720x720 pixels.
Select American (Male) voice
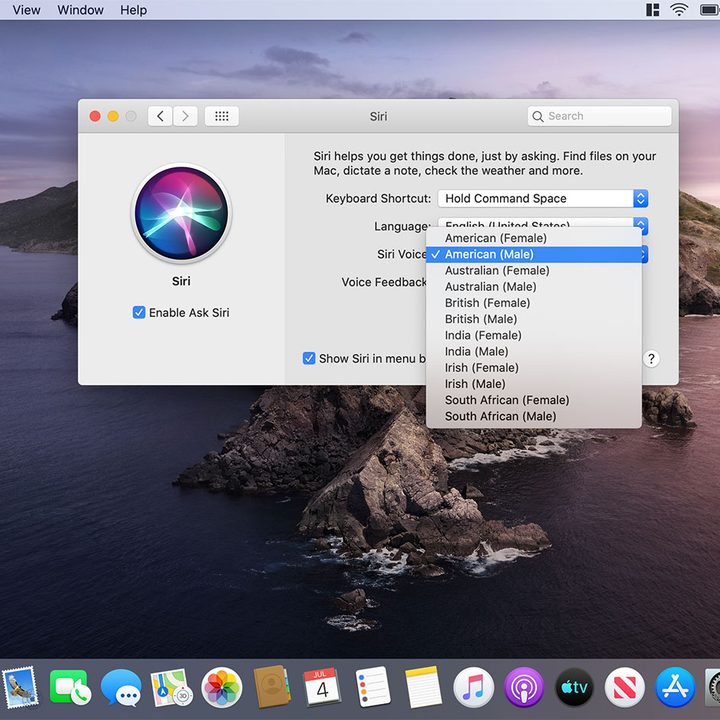(534, 254)
